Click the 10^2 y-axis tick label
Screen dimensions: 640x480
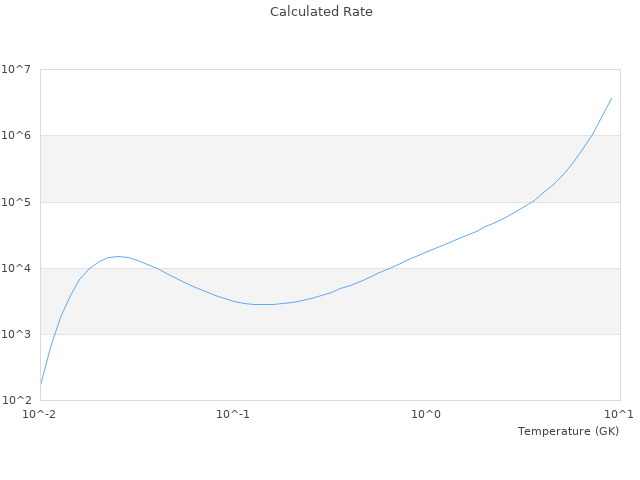[16, 400]
